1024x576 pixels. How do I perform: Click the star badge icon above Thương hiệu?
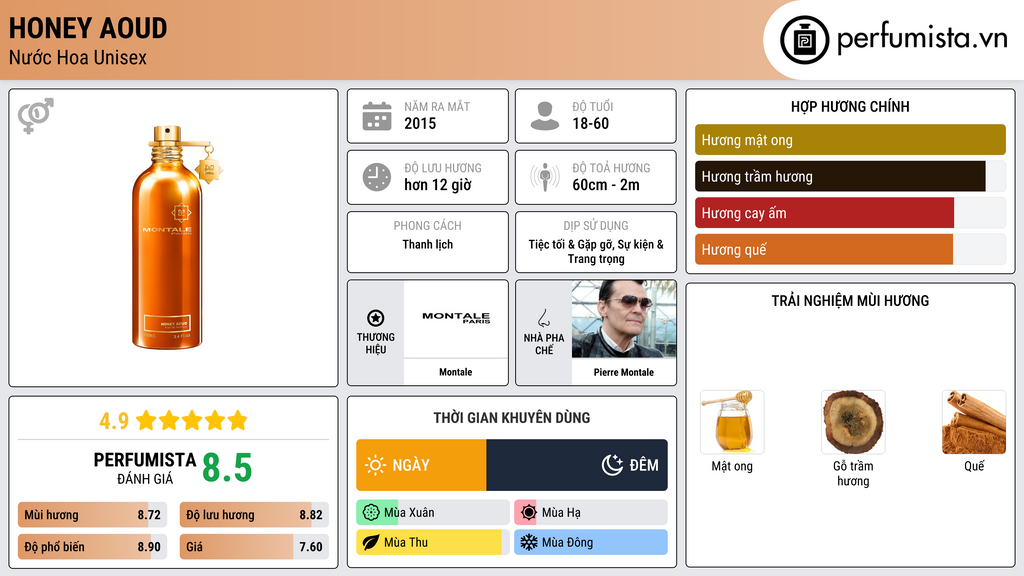pos(376,318)
